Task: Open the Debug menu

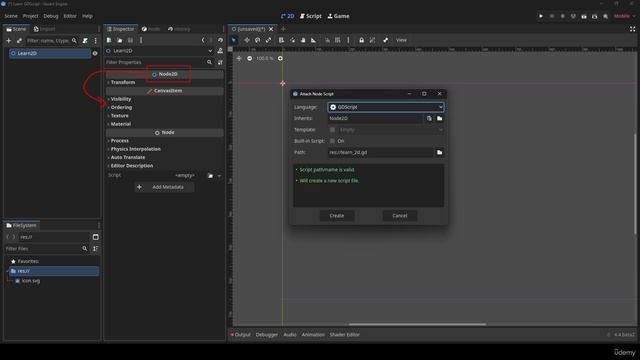Action: click(51, 16)
